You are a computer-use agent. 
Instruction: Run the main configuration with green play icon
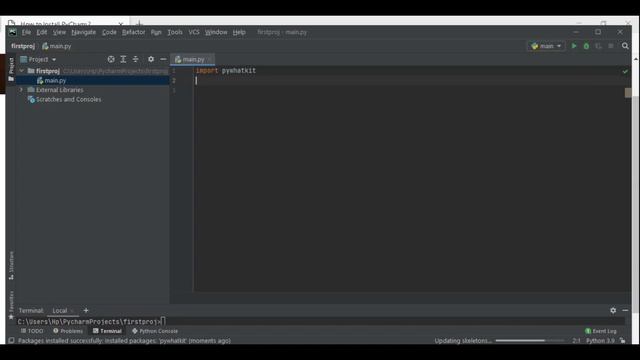pos(574,46)
